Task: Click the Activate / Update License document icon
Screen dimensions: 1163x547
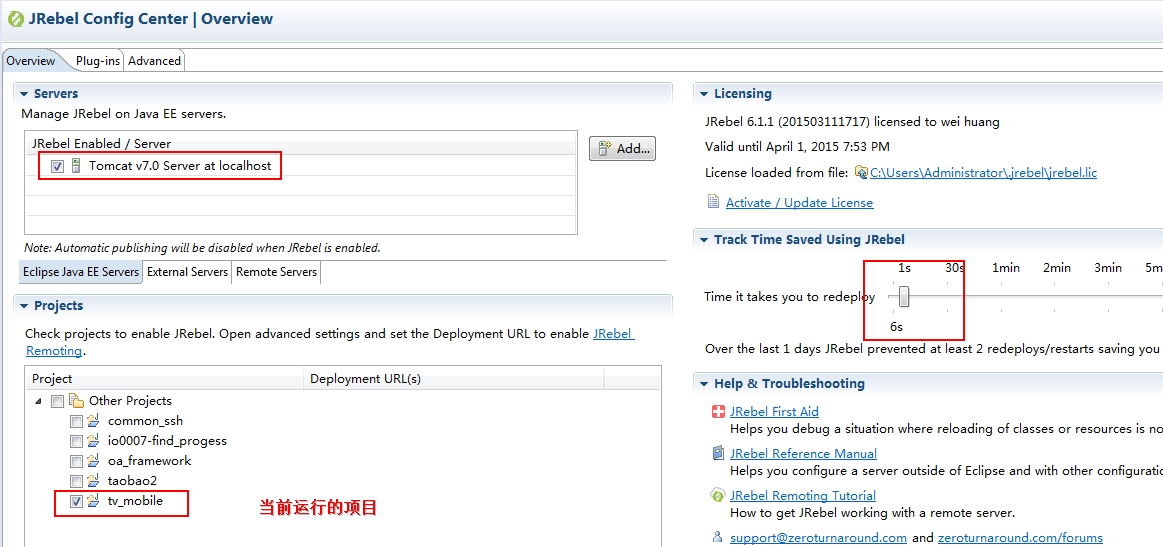Action: tap(713, 202)
